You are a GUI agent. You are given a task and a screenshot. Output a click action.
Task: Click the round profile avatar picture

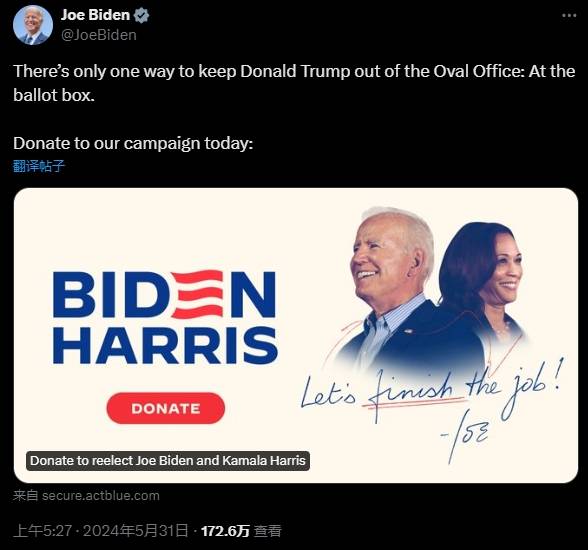(x=33, y=25)
